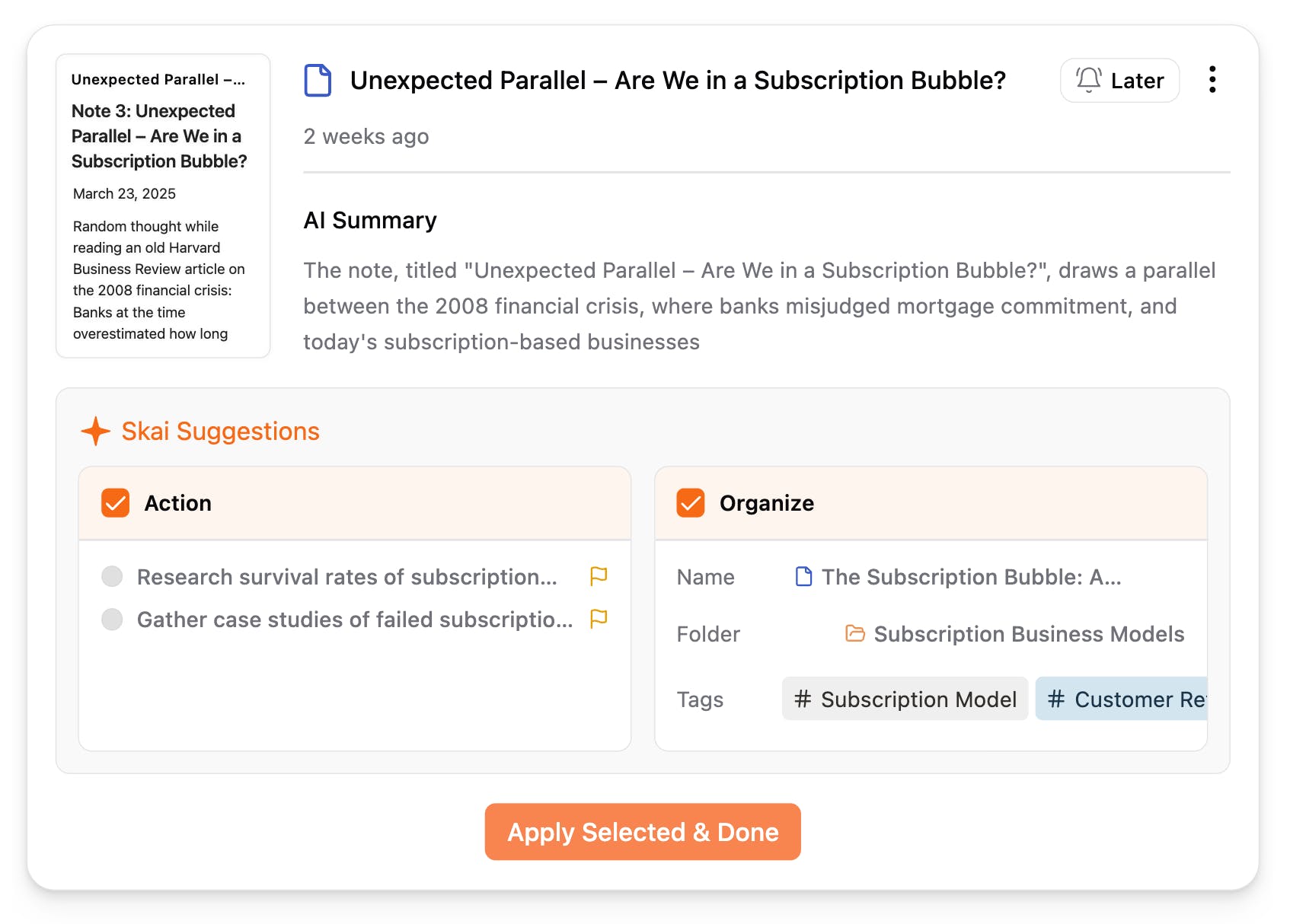Click the blue document icon beside the note title
This screenshot has height=924, width=1290.
coord(318,81)
